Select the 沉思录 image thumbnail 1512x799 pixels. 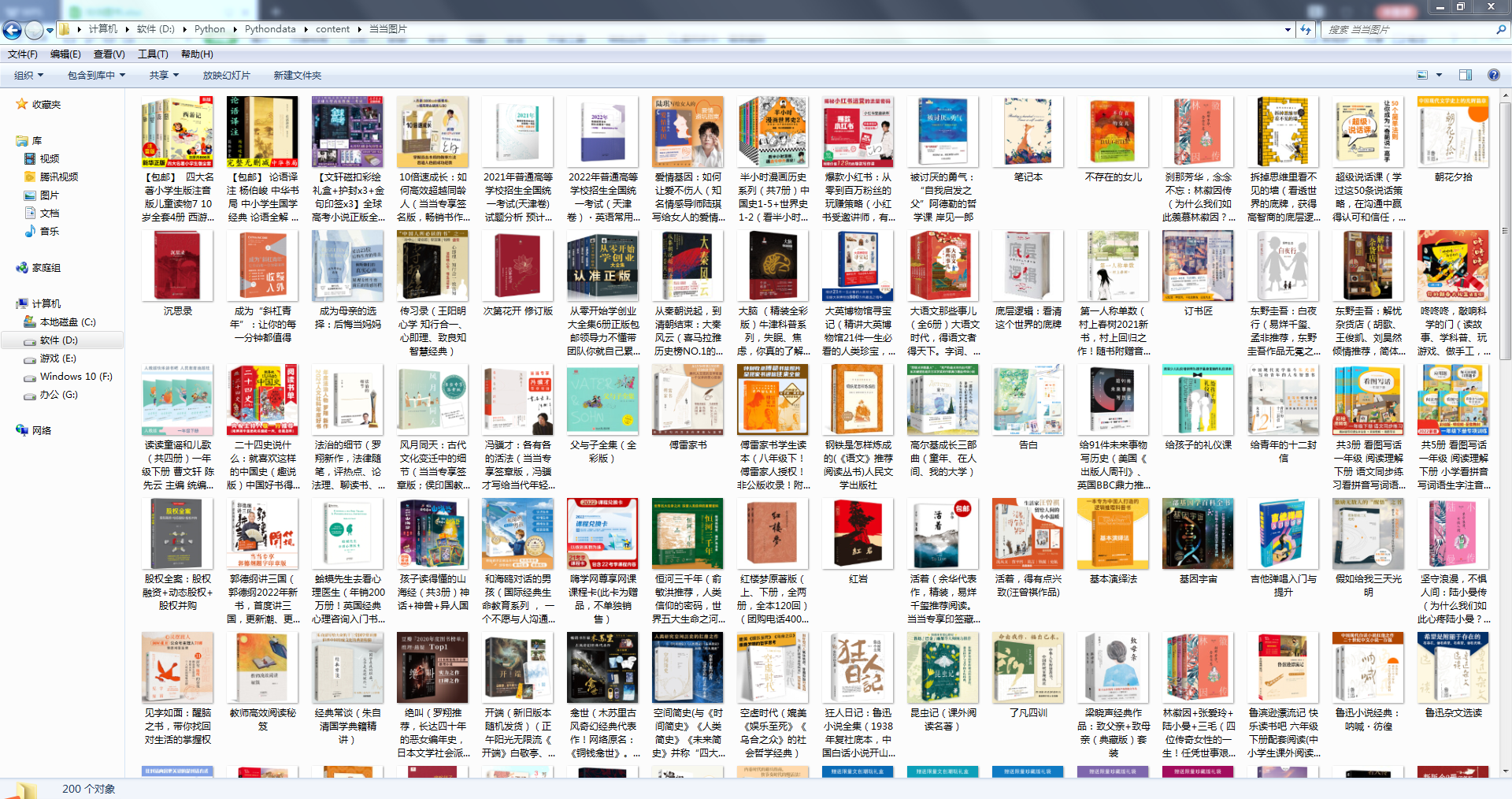point(177,266)
